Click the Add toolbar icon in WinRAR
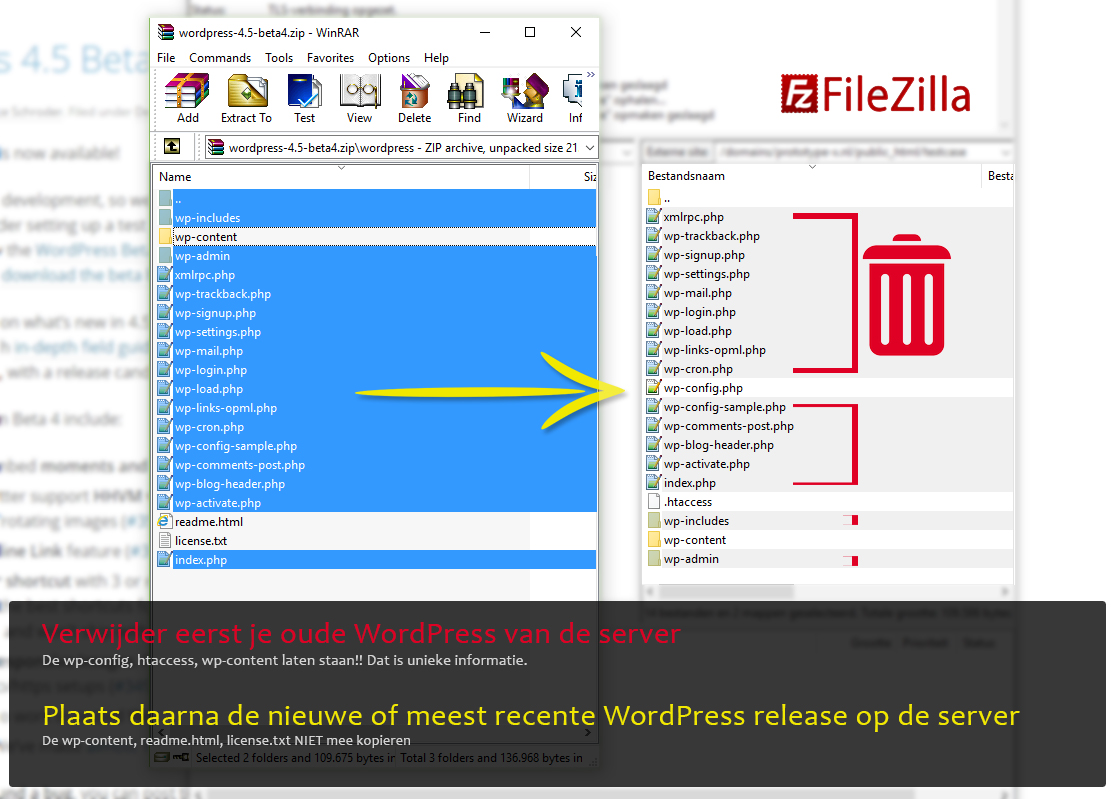This screenshot has height=799, width=1120. pos(187,99)
